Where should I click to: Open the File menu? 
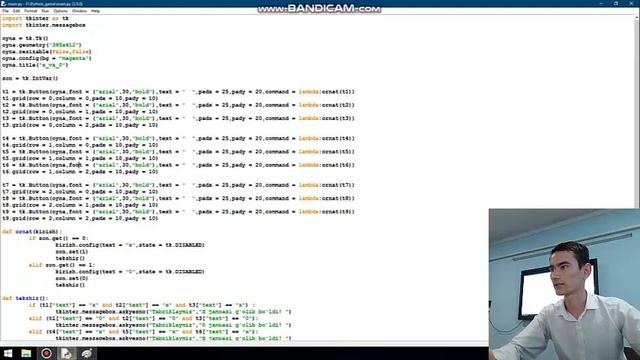click(5, 11)
